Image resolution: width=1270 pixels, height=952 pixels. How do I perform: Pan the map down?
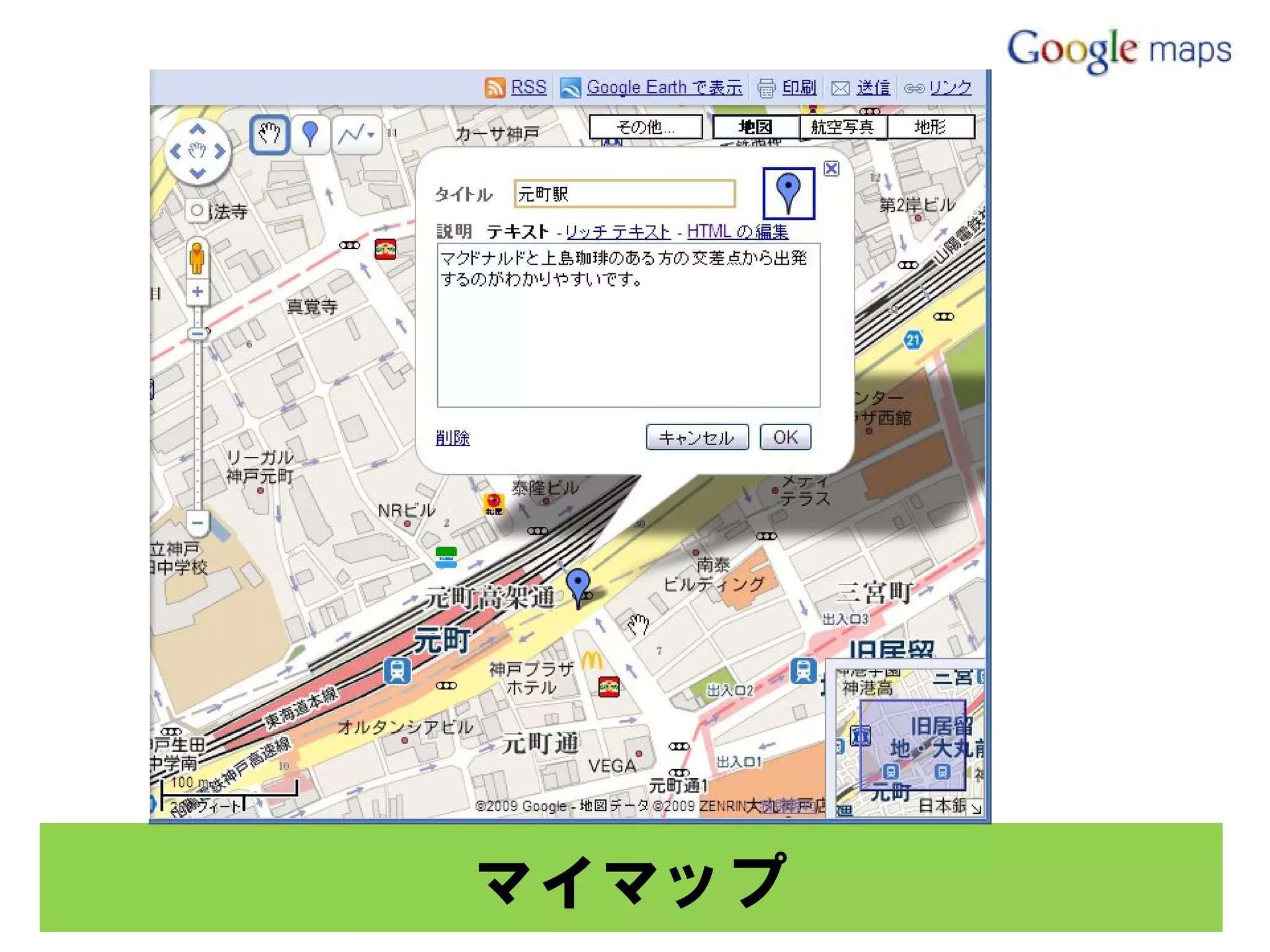pyautogui.click(x=197, y=173)
